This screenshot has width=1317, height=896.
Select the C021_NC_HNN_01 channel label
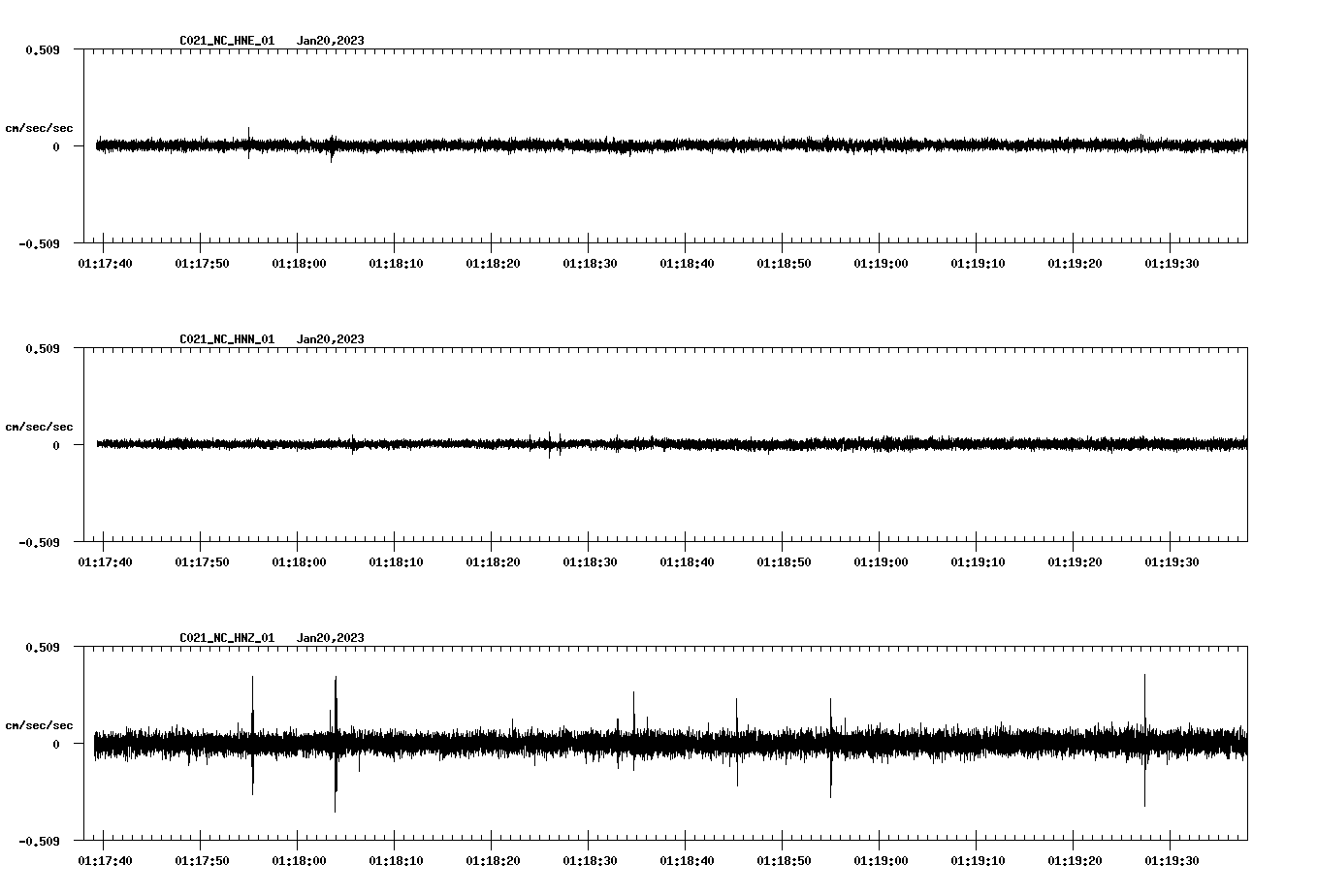(225, 339)
